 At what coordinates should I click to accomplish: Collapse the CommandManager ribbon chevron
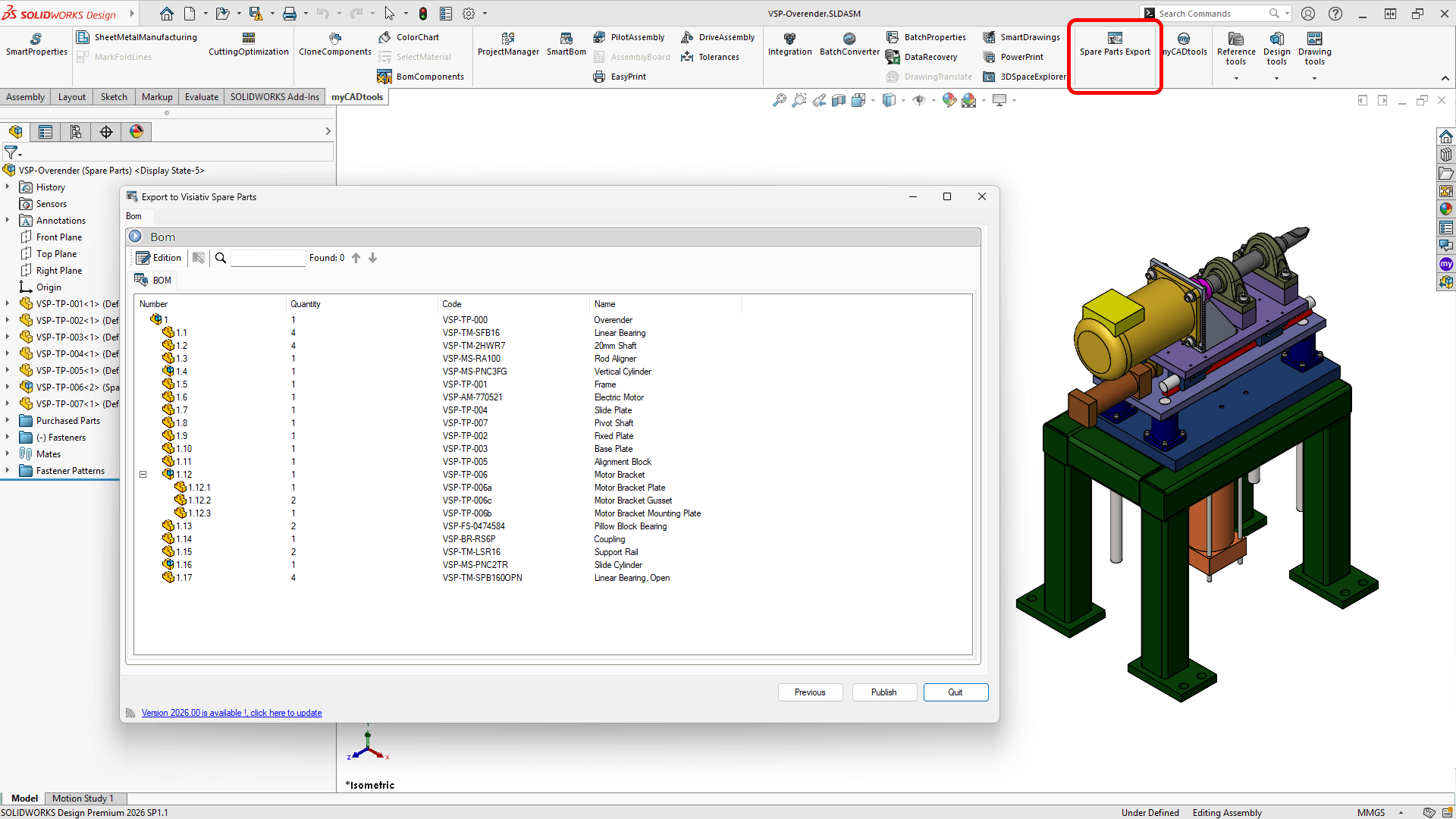[x=1445, y=77]
